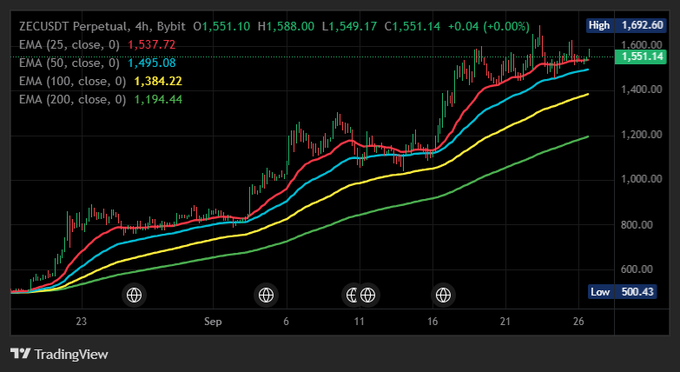
Task: Click the yellow EMA value 1,384.22
Action: click(158, 81)
